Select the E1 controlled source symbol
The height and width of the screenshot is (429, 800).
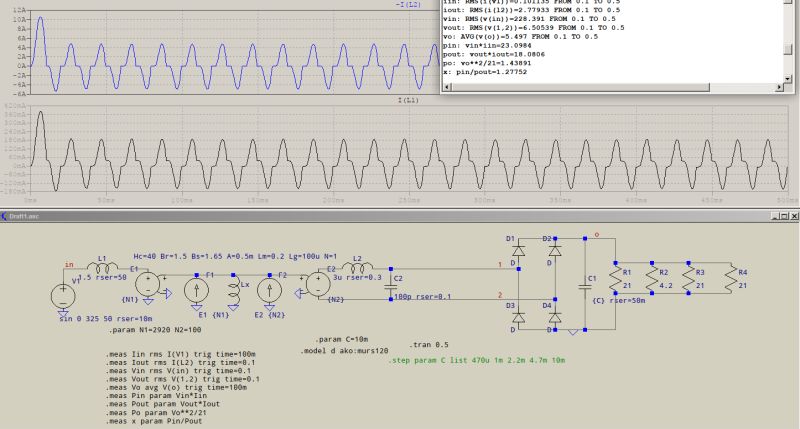[148, 284]
